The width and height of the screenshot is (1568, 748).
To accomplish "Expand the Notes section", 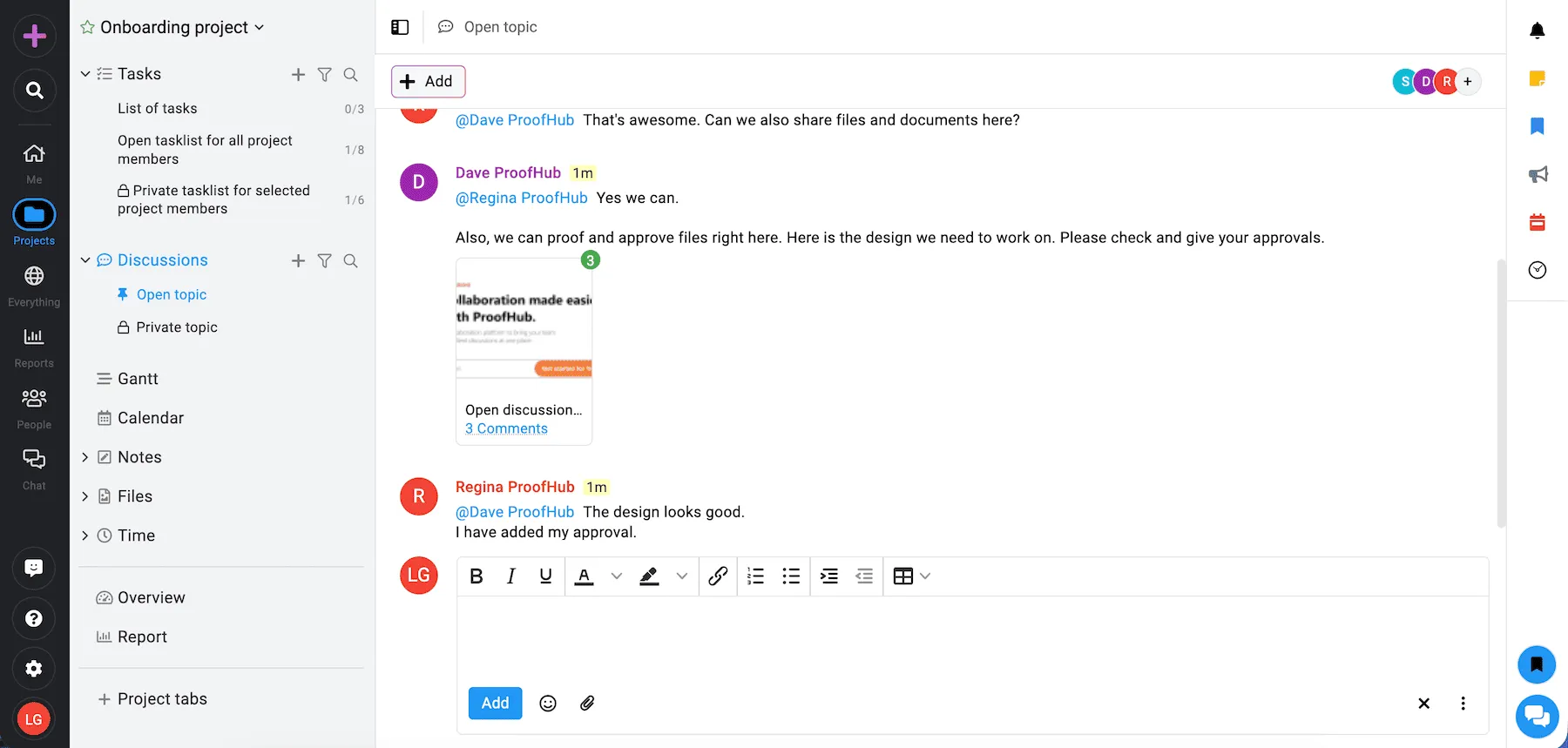I will click(84, 457).
